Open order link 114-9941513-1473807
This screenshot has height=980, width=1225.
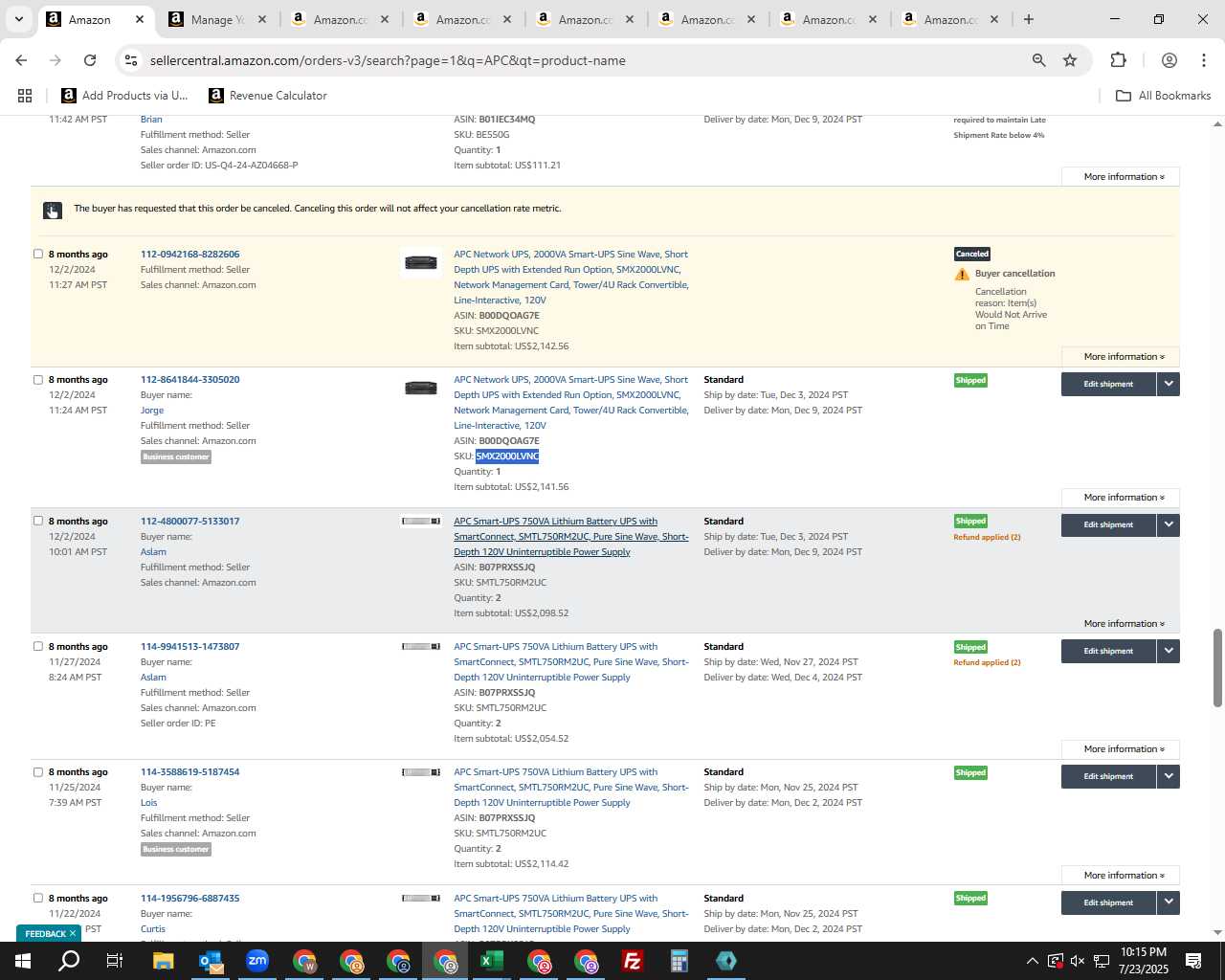point(189,647)
